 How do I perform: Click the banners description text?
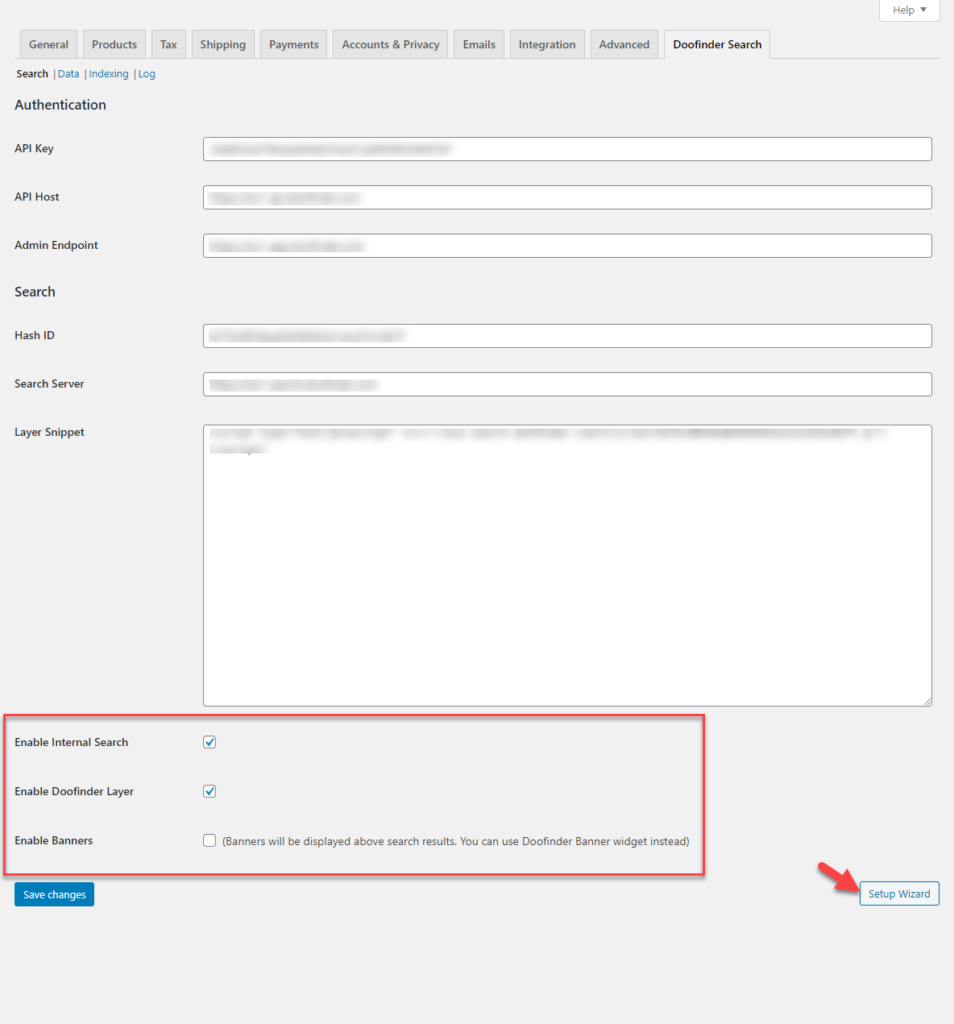456,841
